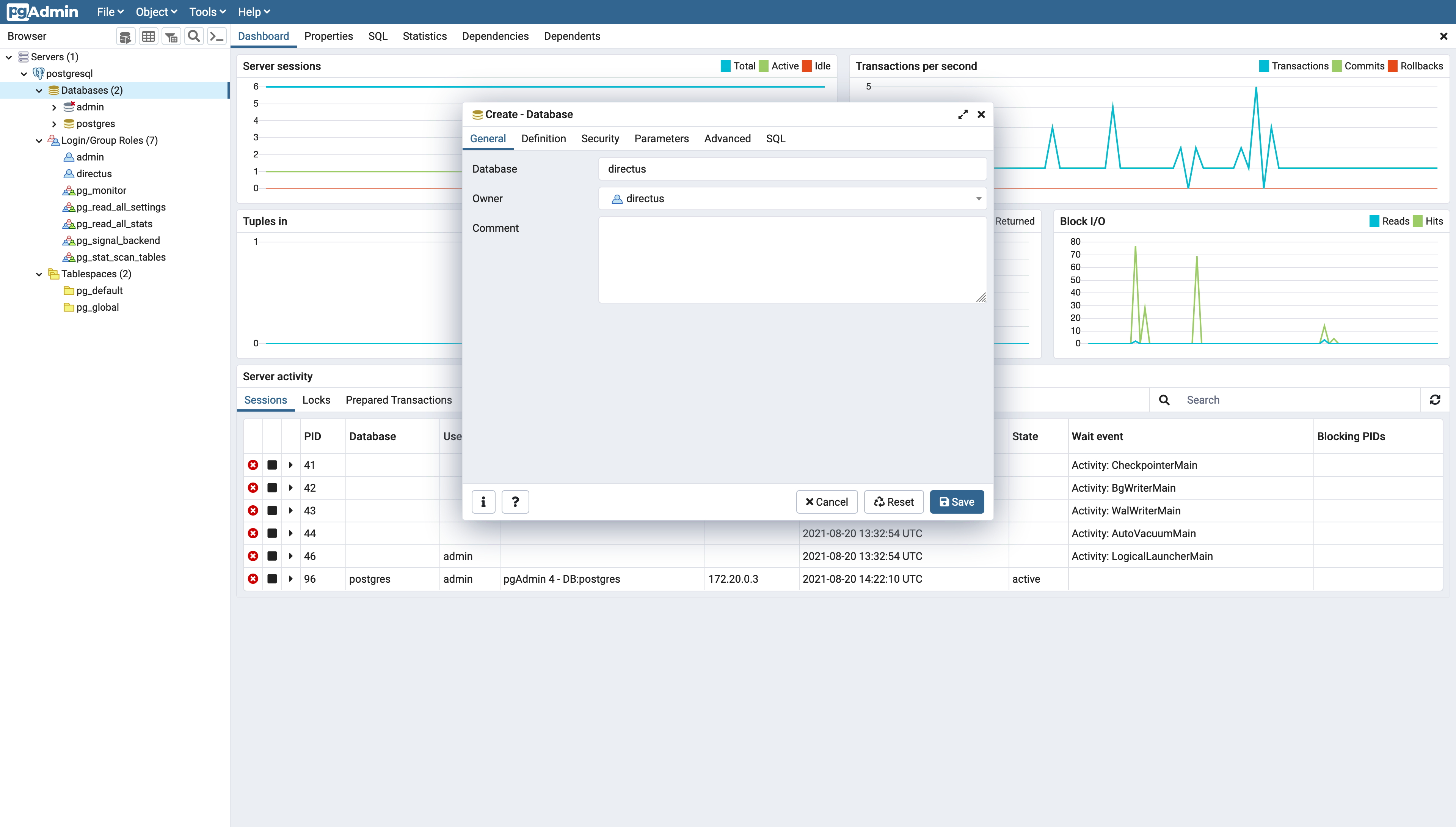
Task: Click the Filtered Rows funnel icon
Action: 171,36
